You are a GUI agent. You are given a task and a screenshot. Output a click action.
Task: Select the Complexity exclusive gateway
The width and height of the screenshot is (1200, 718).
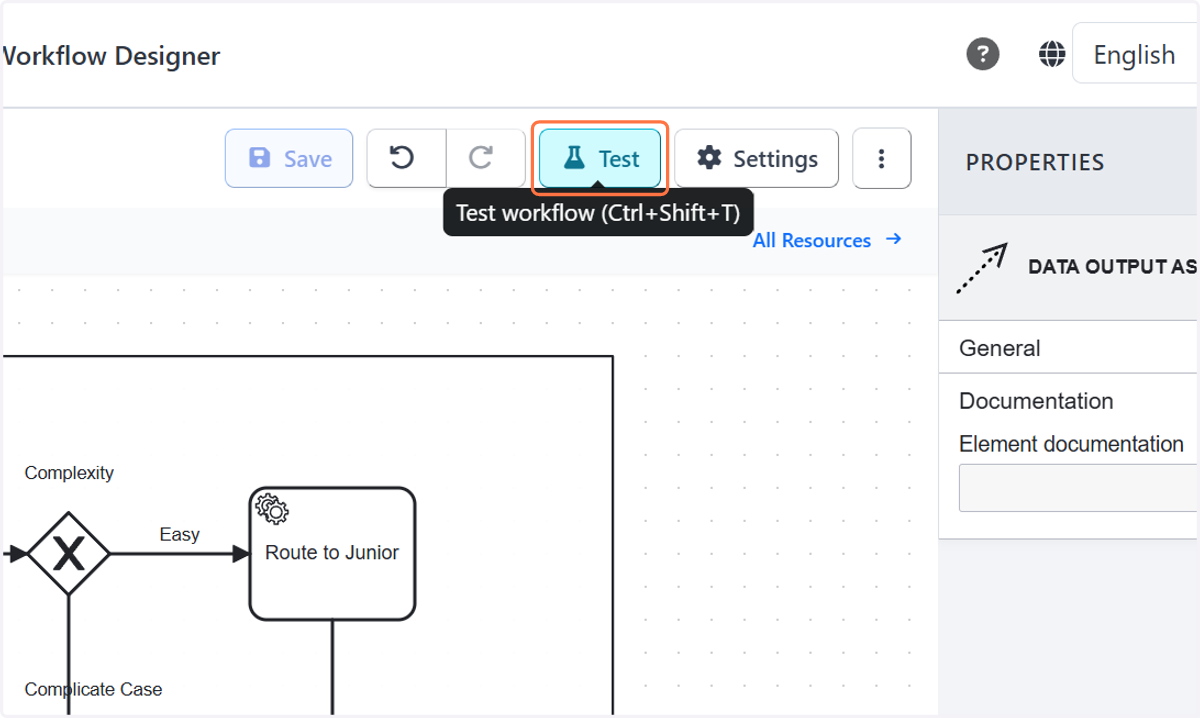click(68, 553)
